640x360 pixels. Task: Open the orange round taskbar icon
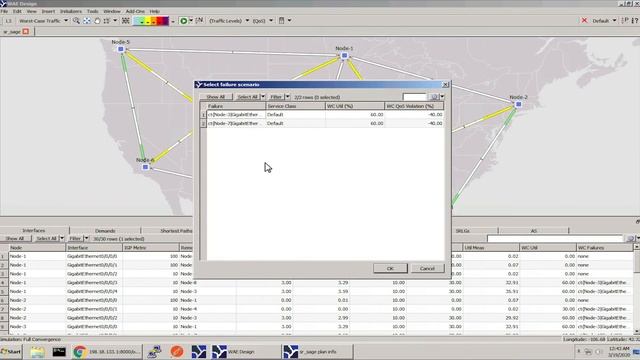(x=177, y=352)
